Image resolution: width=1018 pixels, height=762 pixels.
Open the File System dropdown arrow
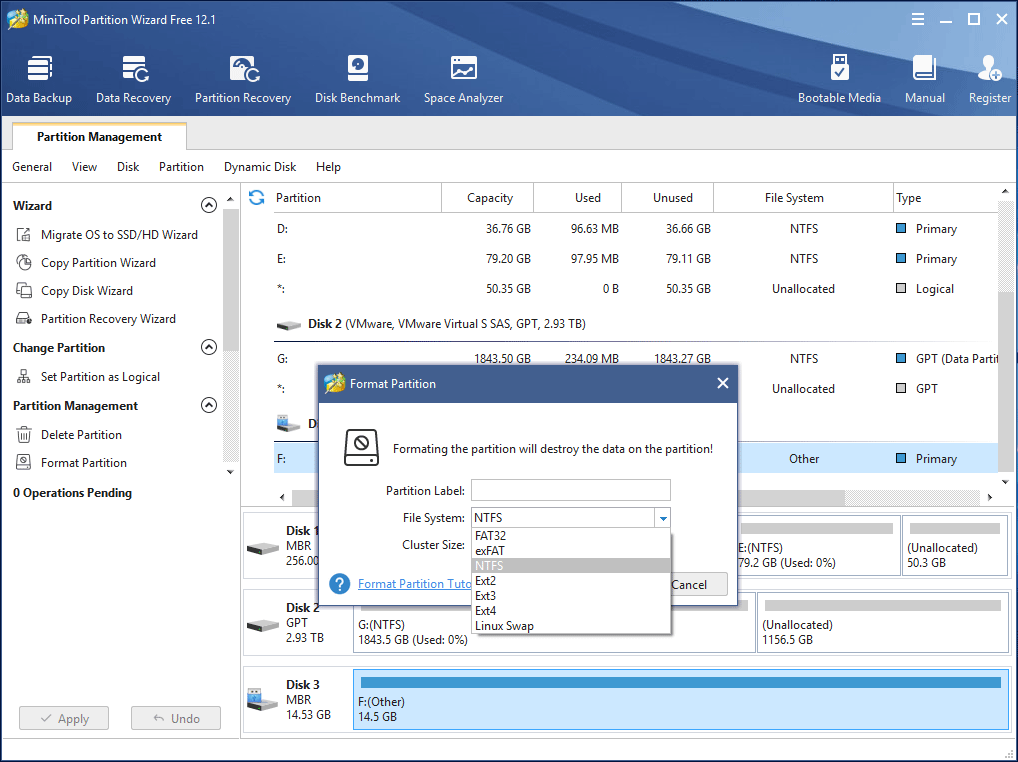pos(661,518)
